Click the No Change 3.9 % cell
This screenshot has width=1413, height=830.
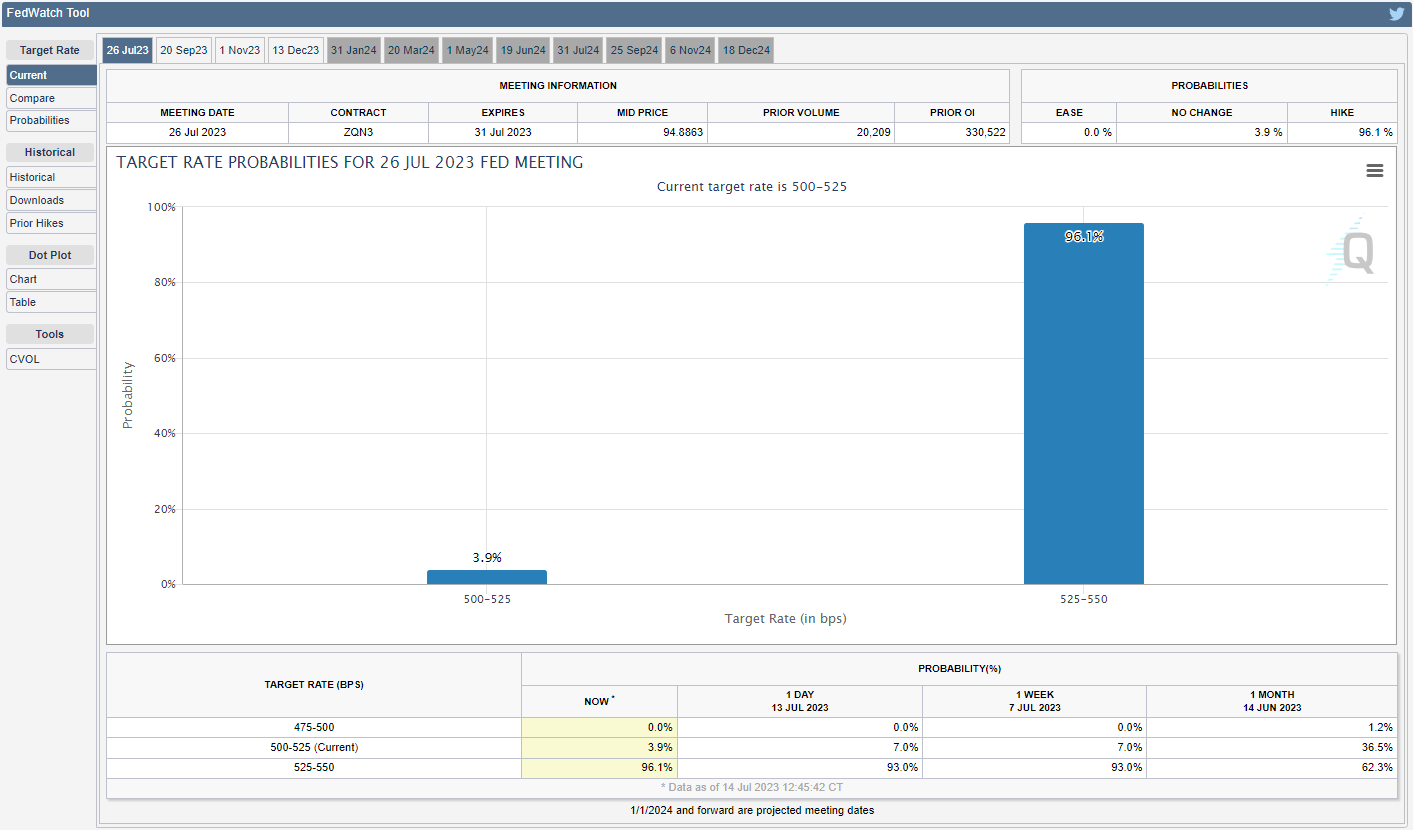point(1202,133)
